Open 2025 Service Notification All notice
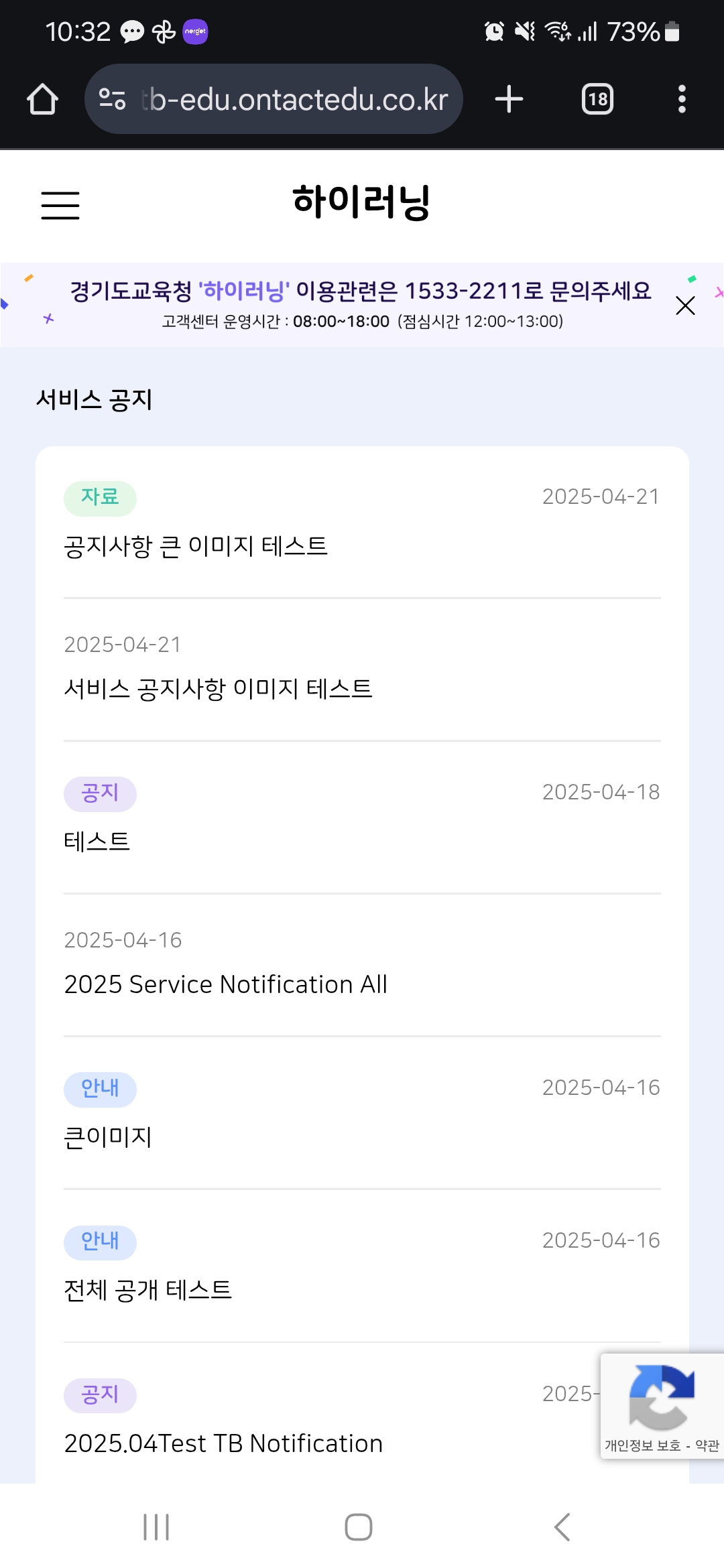 pos(362,965)
